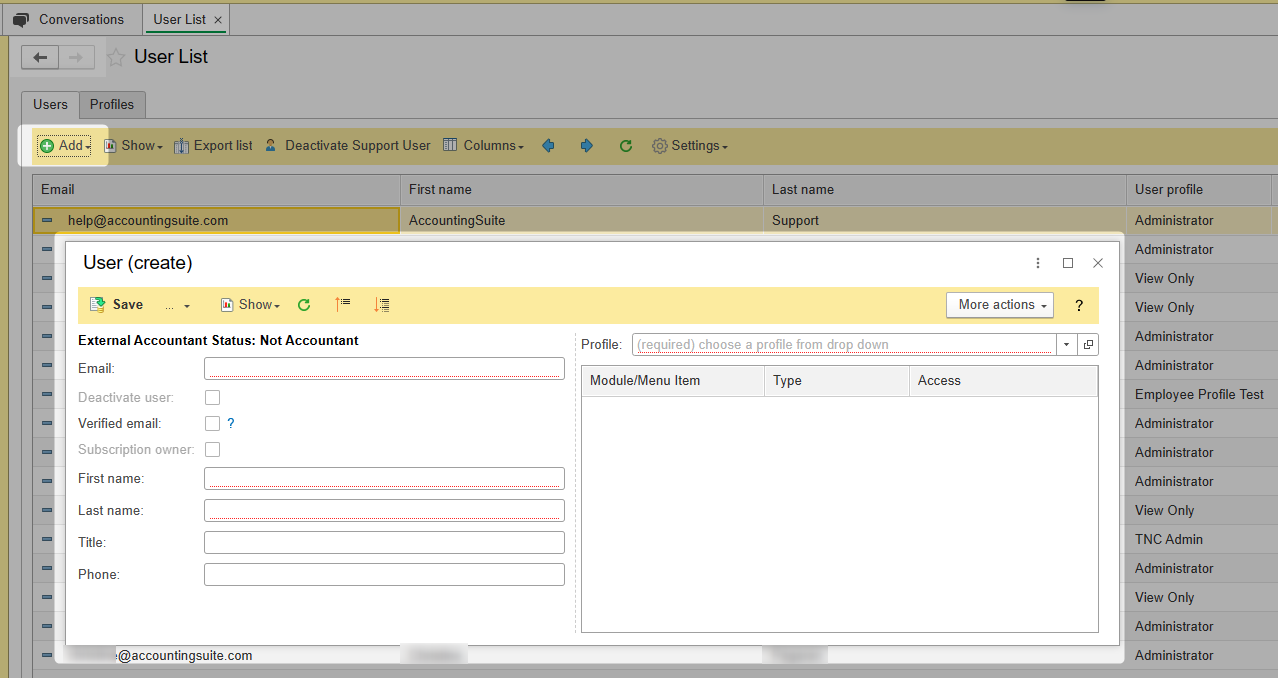Click into the Email input field

click(x=384, y=369)
